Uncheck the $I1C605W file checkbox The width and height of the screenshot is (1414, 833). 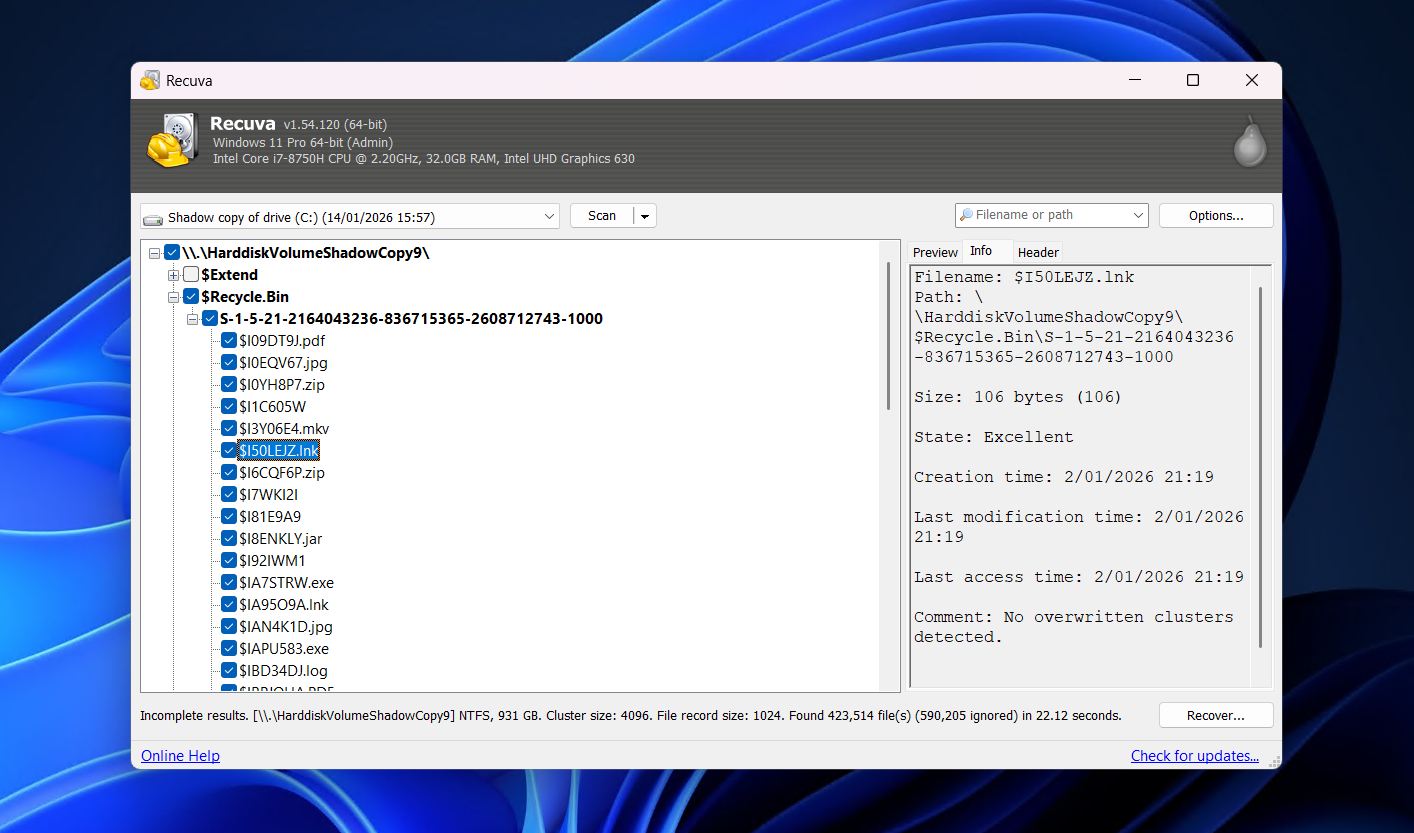coord(229,406)
